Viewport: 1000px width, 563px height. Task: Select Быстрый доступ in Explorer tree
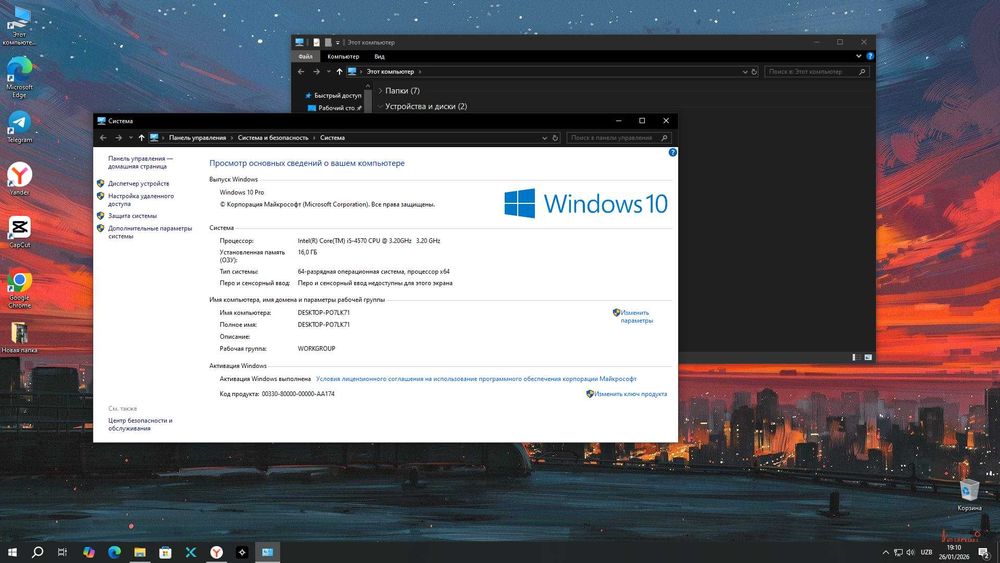(x=337, y=96)
